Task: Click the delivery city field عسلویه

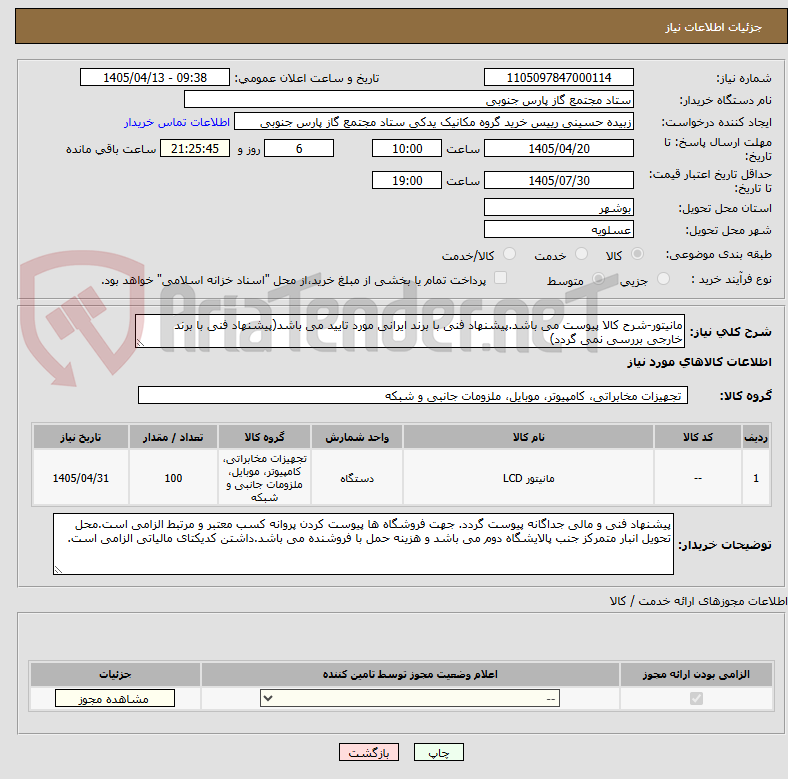Action: tap(558, 229)
